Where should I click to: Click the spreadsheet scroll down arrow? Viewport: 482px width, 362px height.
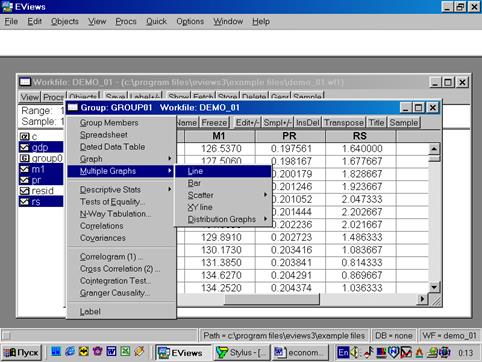point(434,287)
